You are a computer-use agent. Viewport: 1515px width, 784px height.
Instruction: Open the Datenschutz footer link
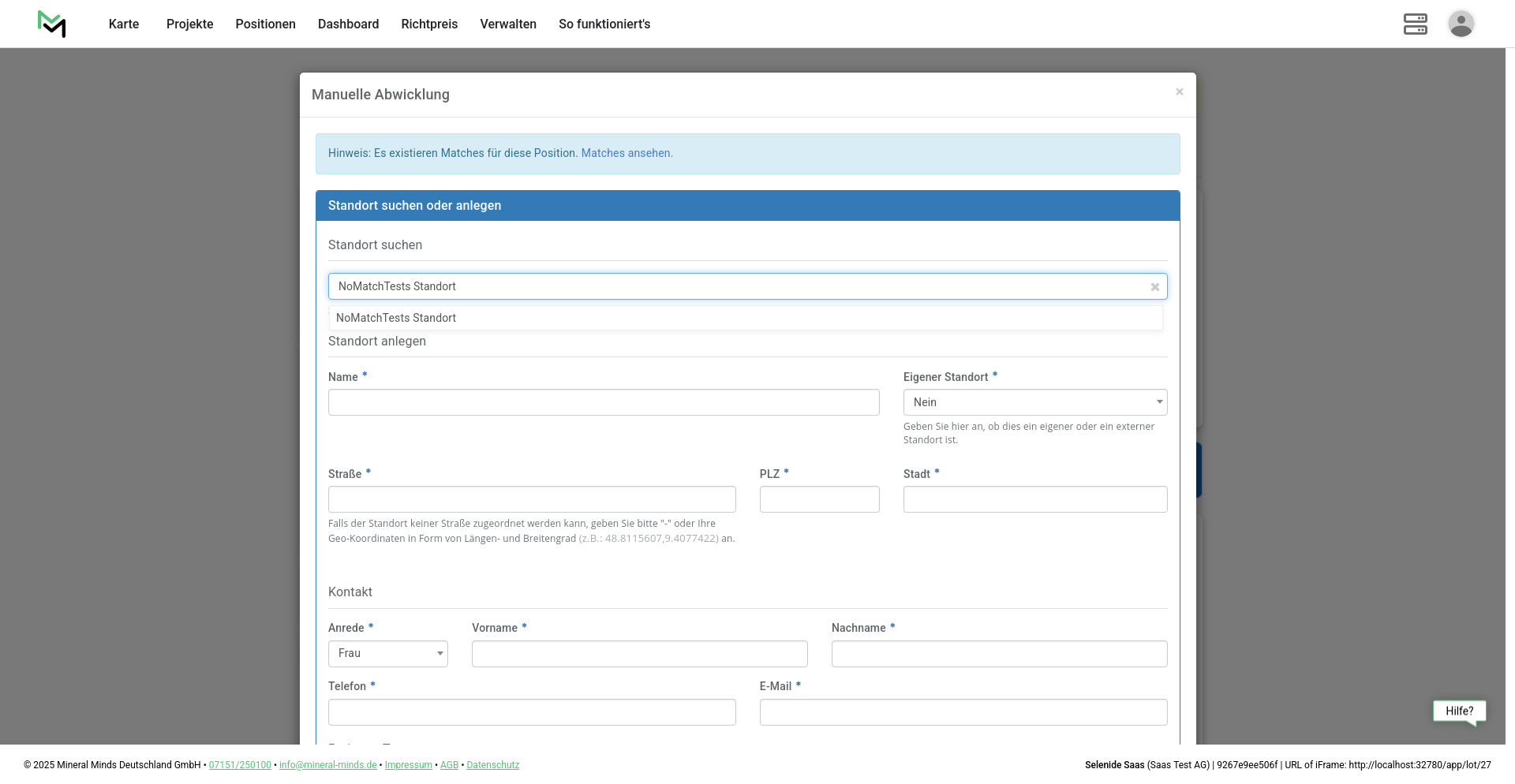point(492,765)
